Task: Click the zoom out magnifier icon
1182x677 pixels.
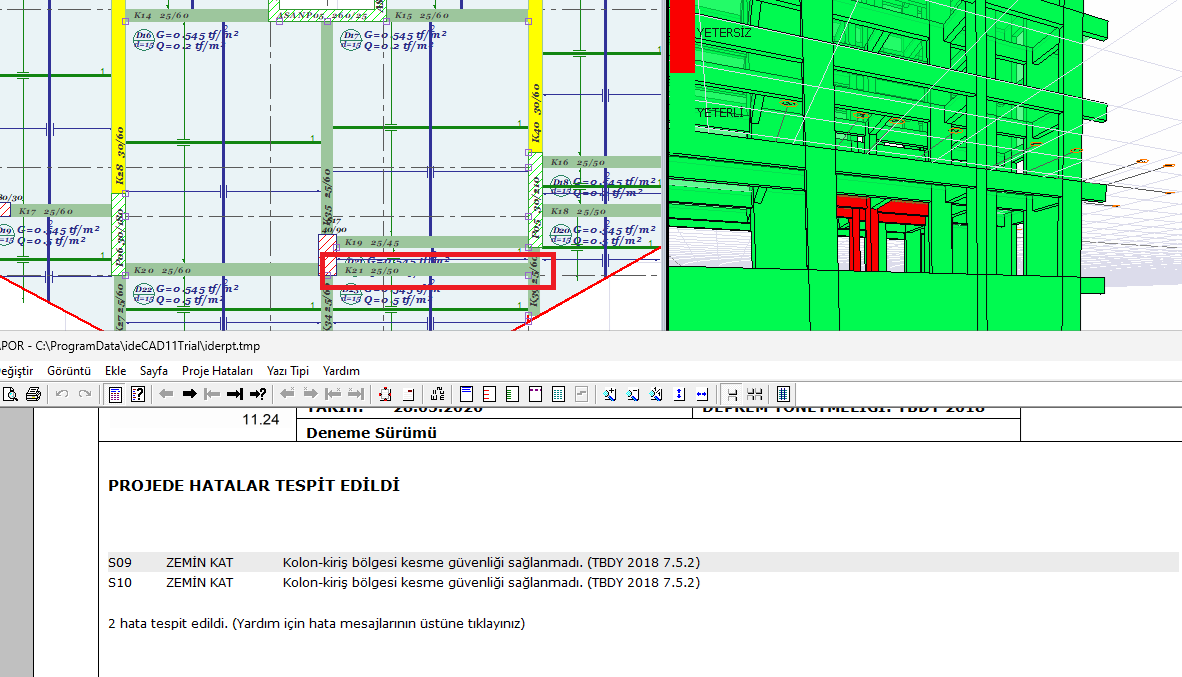Action: 633,394
